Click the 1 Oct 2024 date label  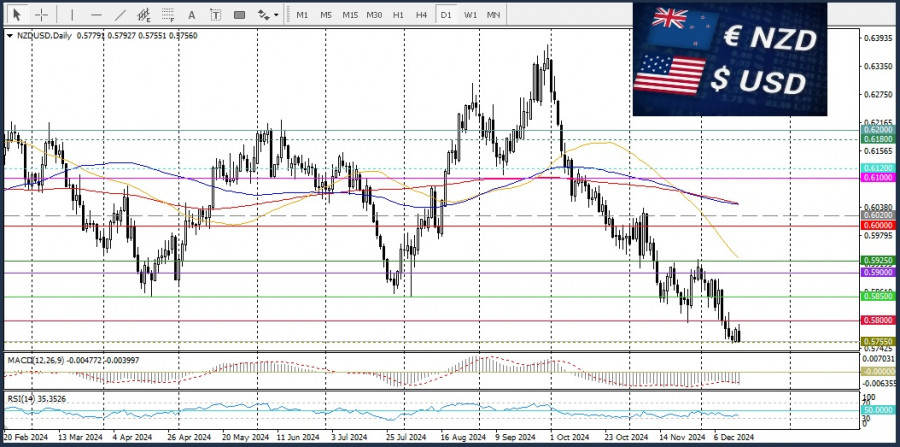pyautogui.click(x=569, y=437)
